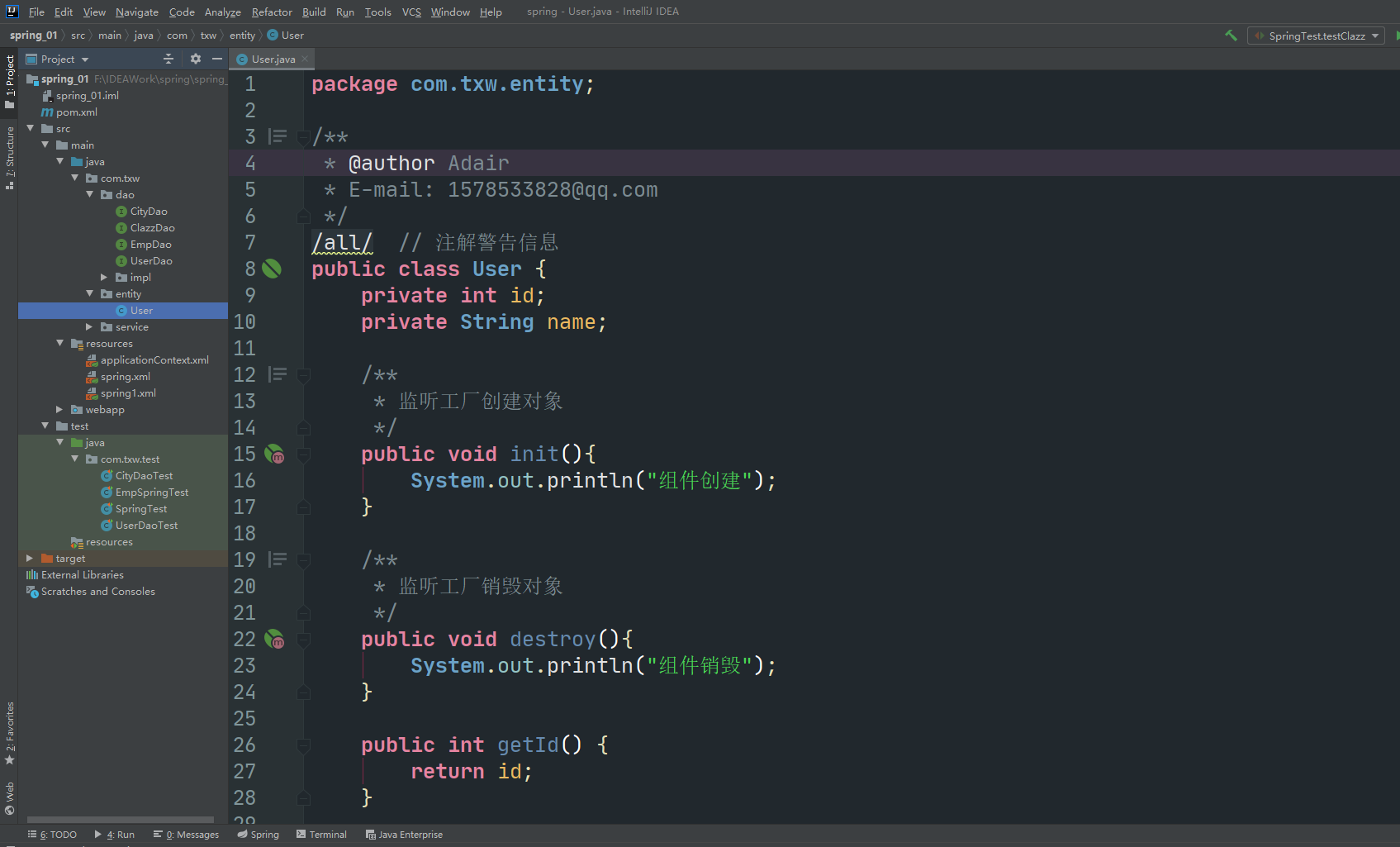
Task: Open the Analyze menu
Action: click(222, 12)
